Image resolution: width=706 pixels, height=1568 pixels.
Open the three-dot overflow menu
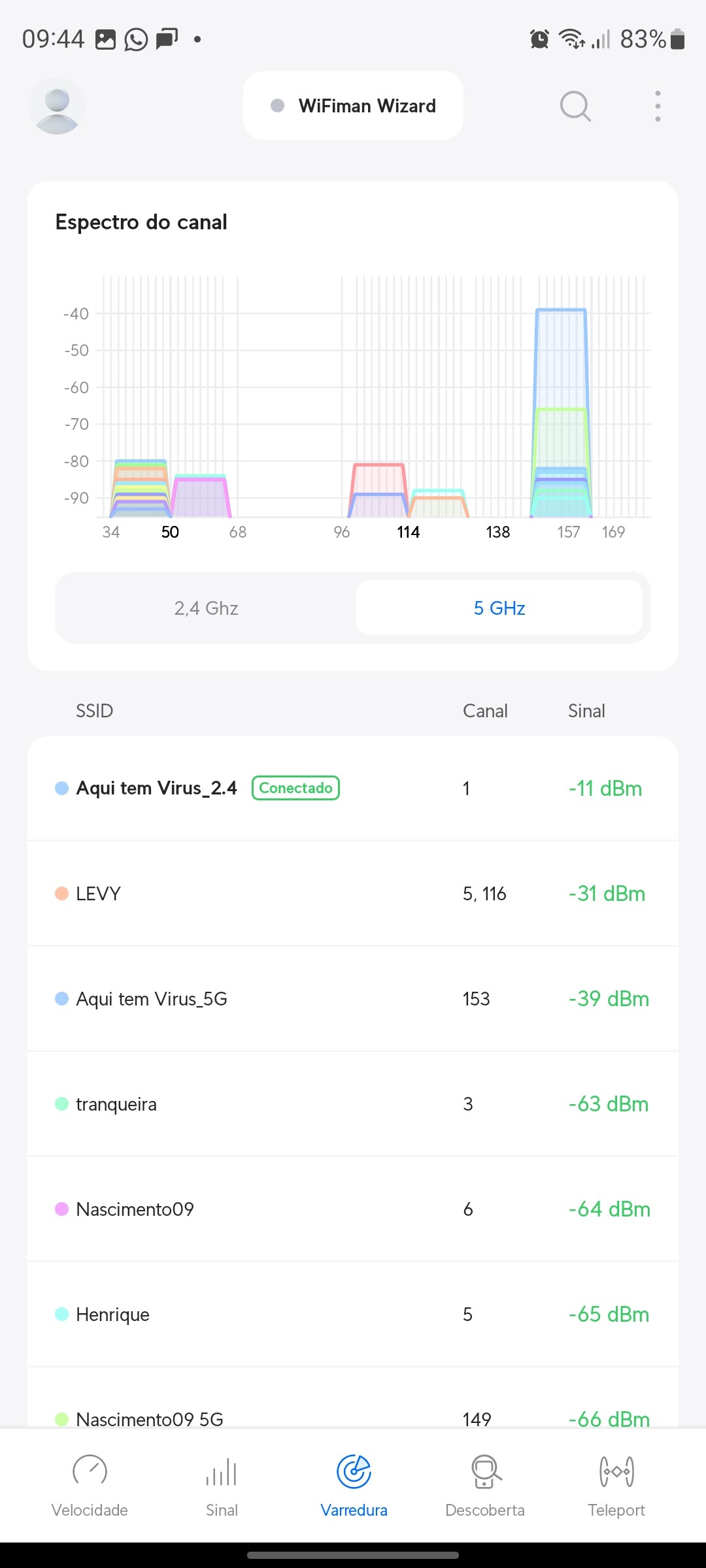coord(658,106)
